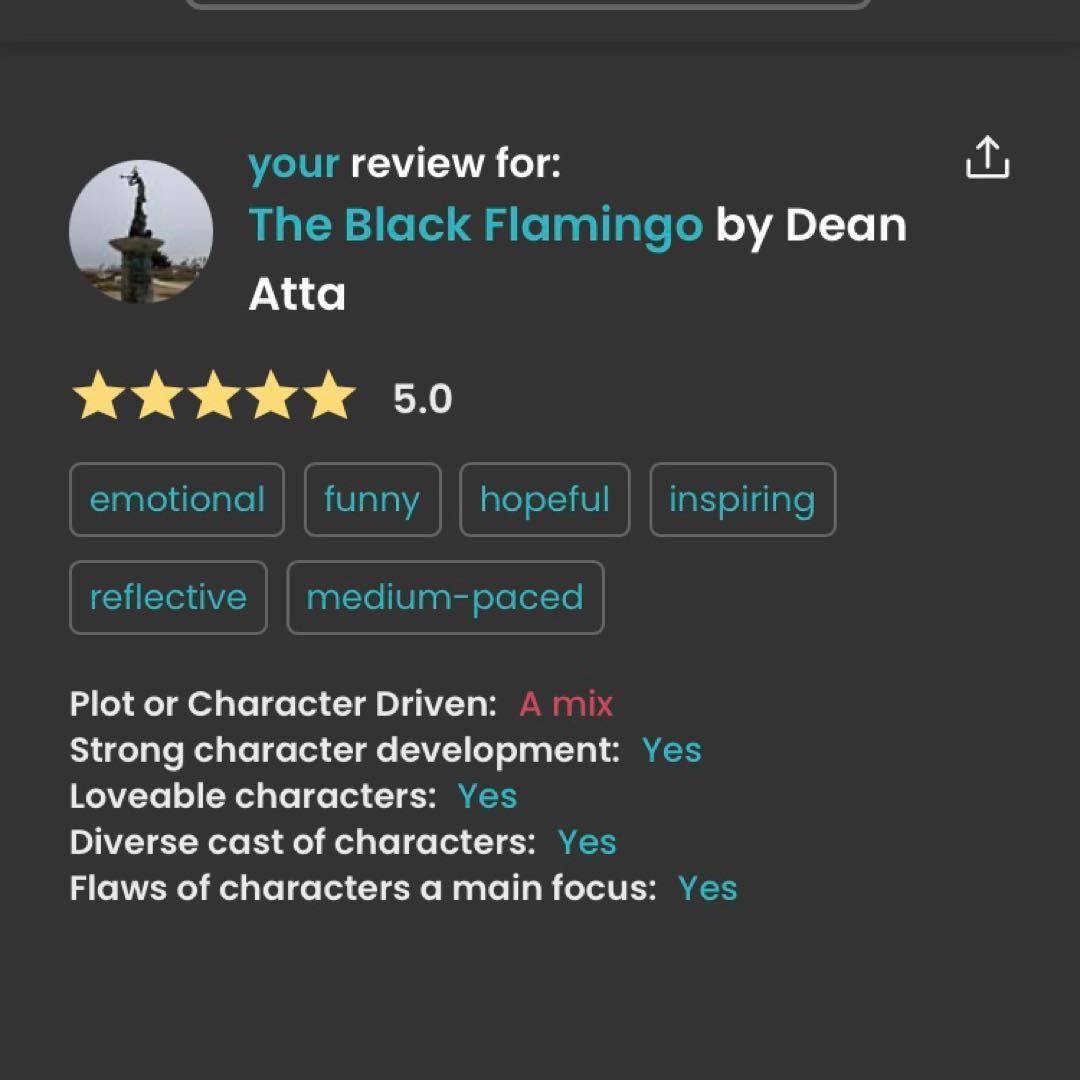
Task: Click the third rating star
Action: [x=214, y=397]
